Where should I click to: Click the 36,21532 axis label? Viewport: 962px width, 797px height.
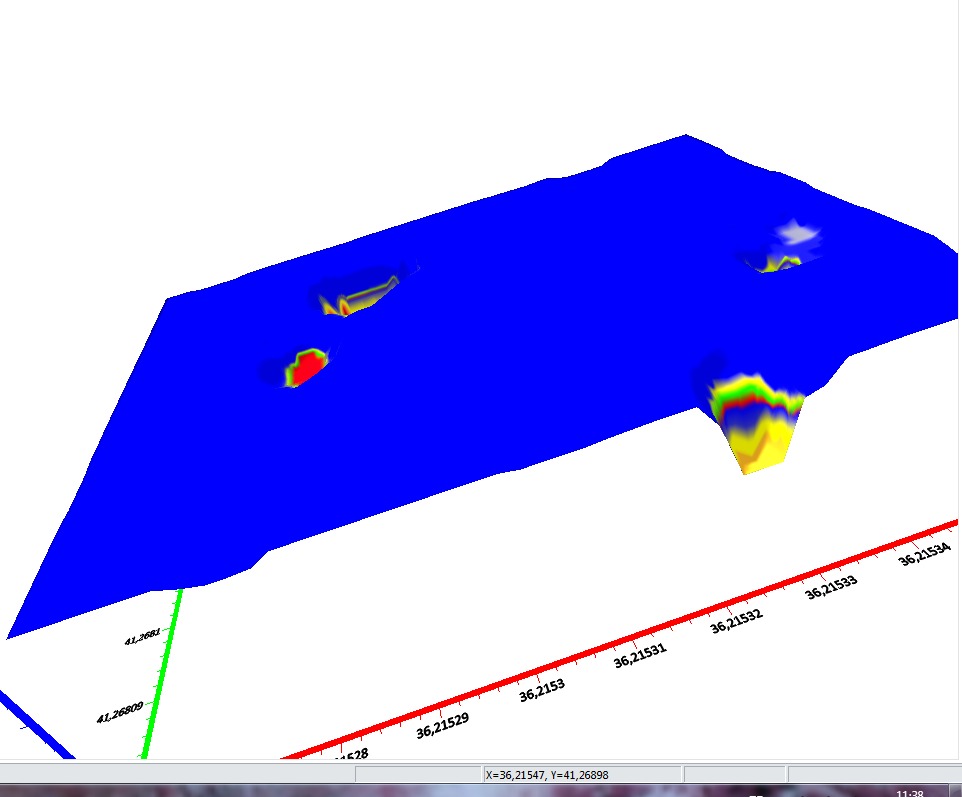click(x=736, y=620)
